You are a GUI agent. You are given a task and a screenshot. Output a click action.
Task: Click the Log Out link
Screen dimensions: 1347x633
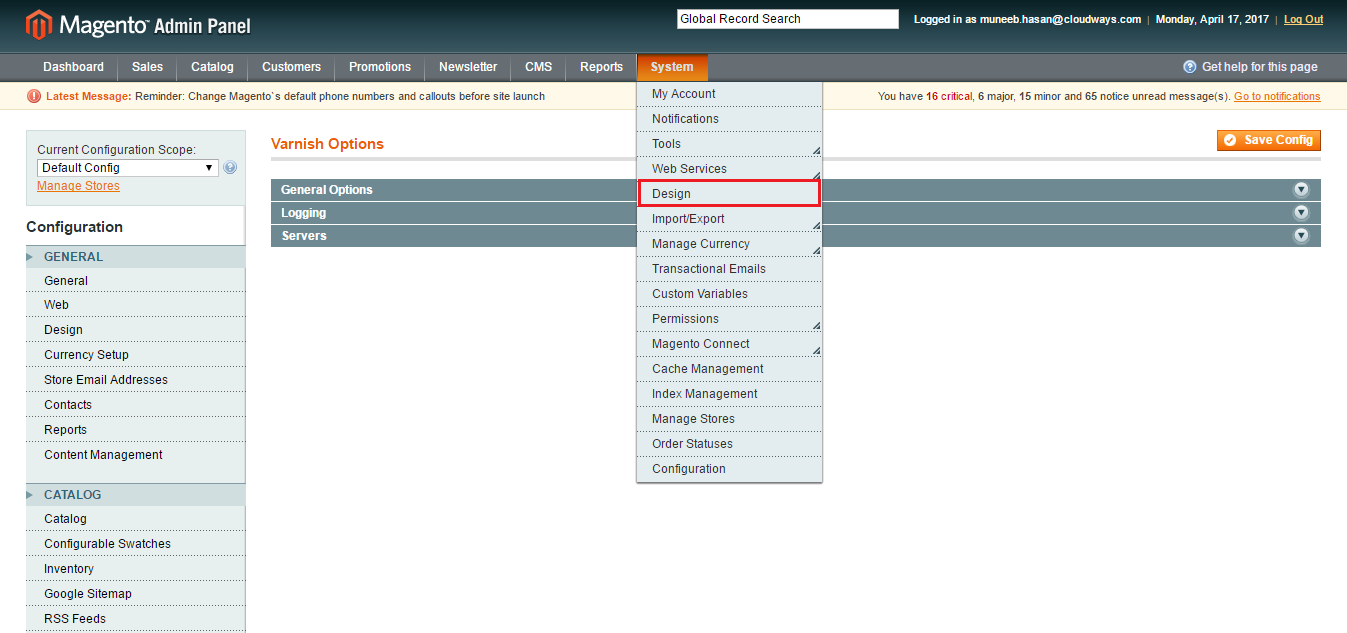pyautogui.click(x=1303, y=19)
